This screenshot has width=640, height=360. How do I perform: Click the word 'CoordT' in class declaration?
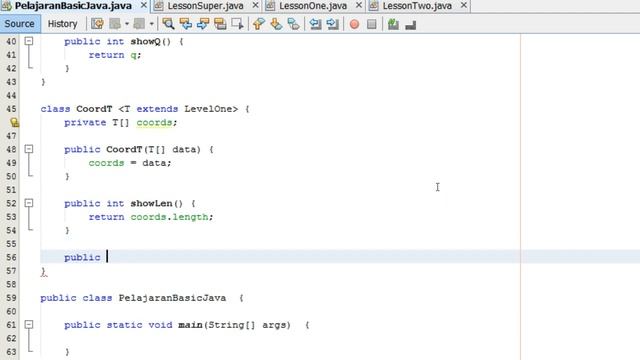pos(94,109)
